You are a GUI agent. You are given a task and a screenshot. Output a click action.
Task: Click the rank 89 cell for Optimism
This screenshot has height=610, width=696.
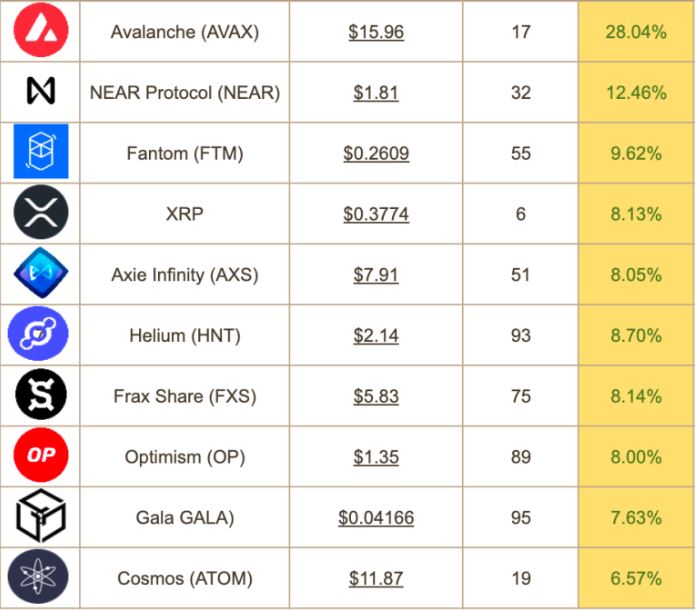pos(521,457)
